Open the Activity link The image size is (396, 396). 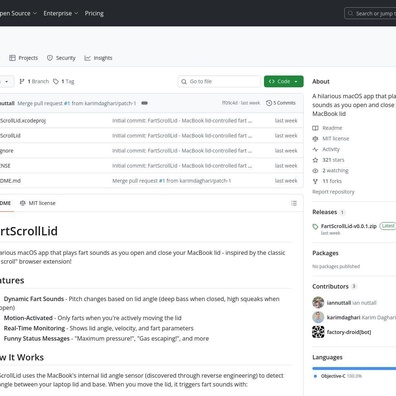[x=331, y=149]
